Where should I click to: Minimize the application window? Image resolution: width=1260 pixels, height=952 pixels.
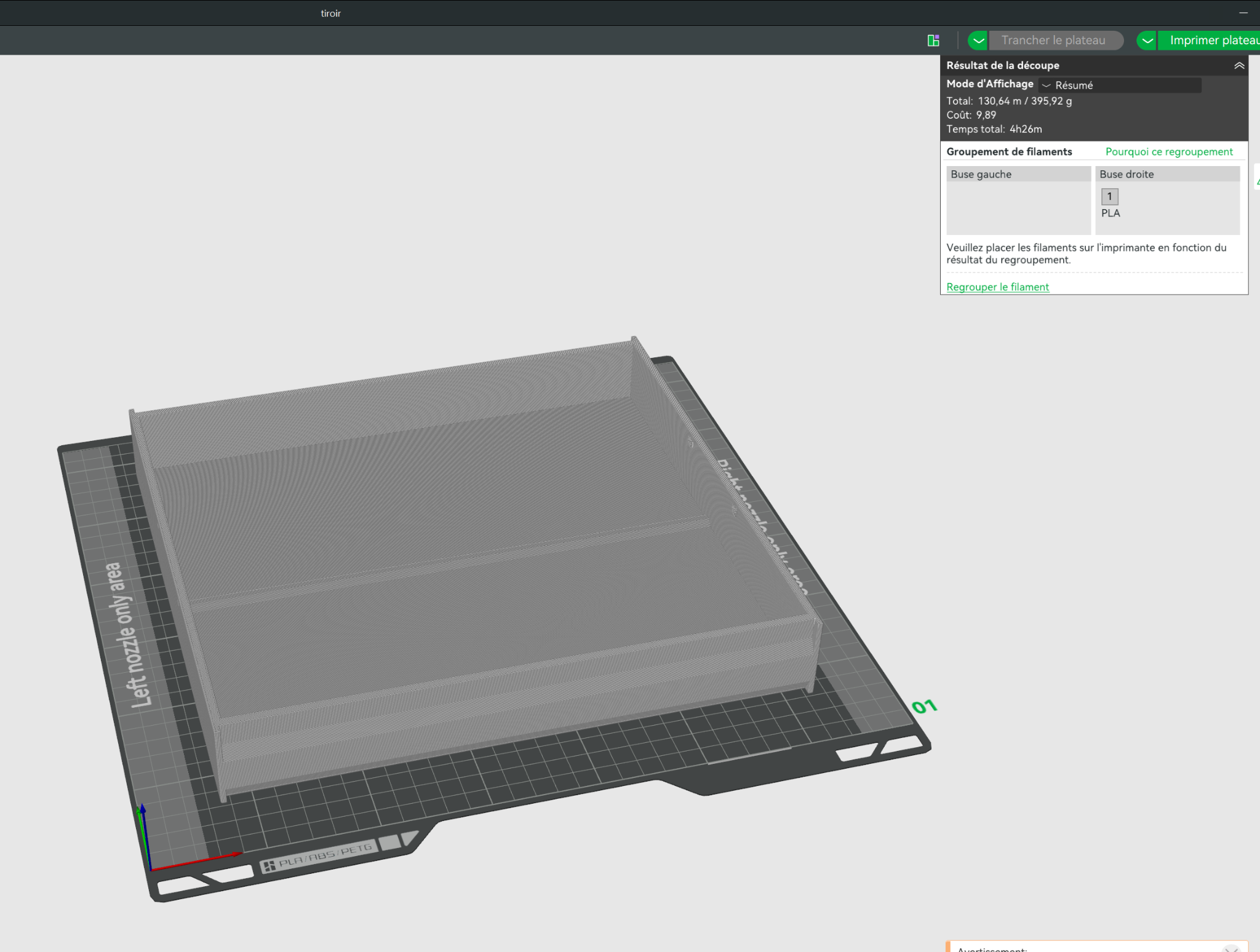1243,13
